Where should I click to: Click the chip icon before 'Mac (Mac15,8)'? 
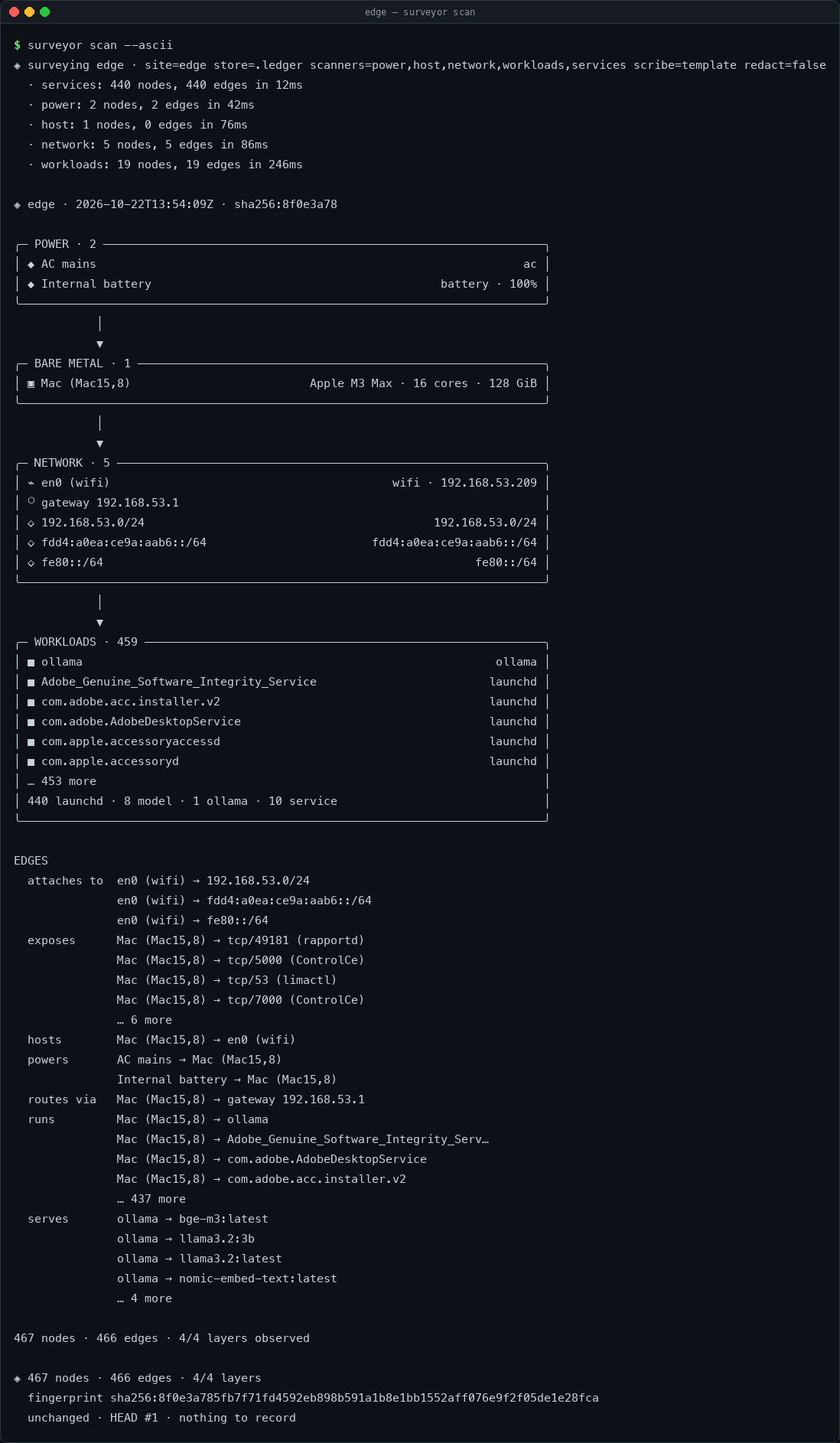[31, 383]
